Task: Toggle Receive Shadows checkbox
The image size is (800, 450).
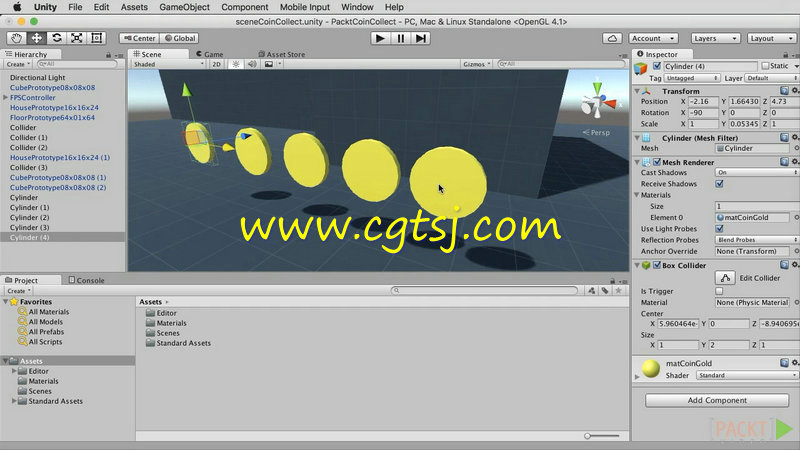Action: pyautogui.click(x=719, y=184)
